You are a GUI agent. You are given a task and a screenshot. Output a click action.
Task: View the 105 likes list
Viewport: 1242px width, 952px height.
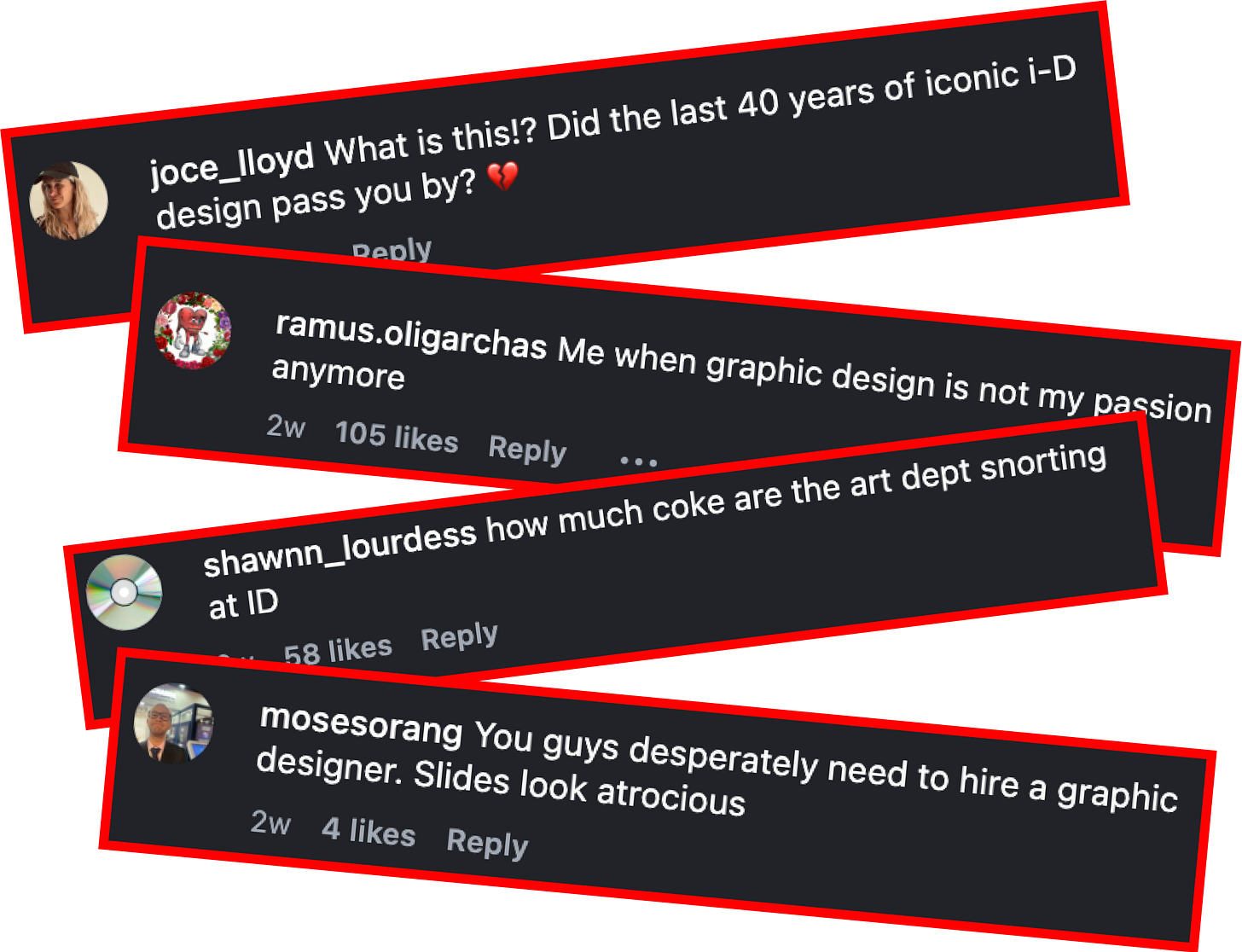(x=397, y=437)
